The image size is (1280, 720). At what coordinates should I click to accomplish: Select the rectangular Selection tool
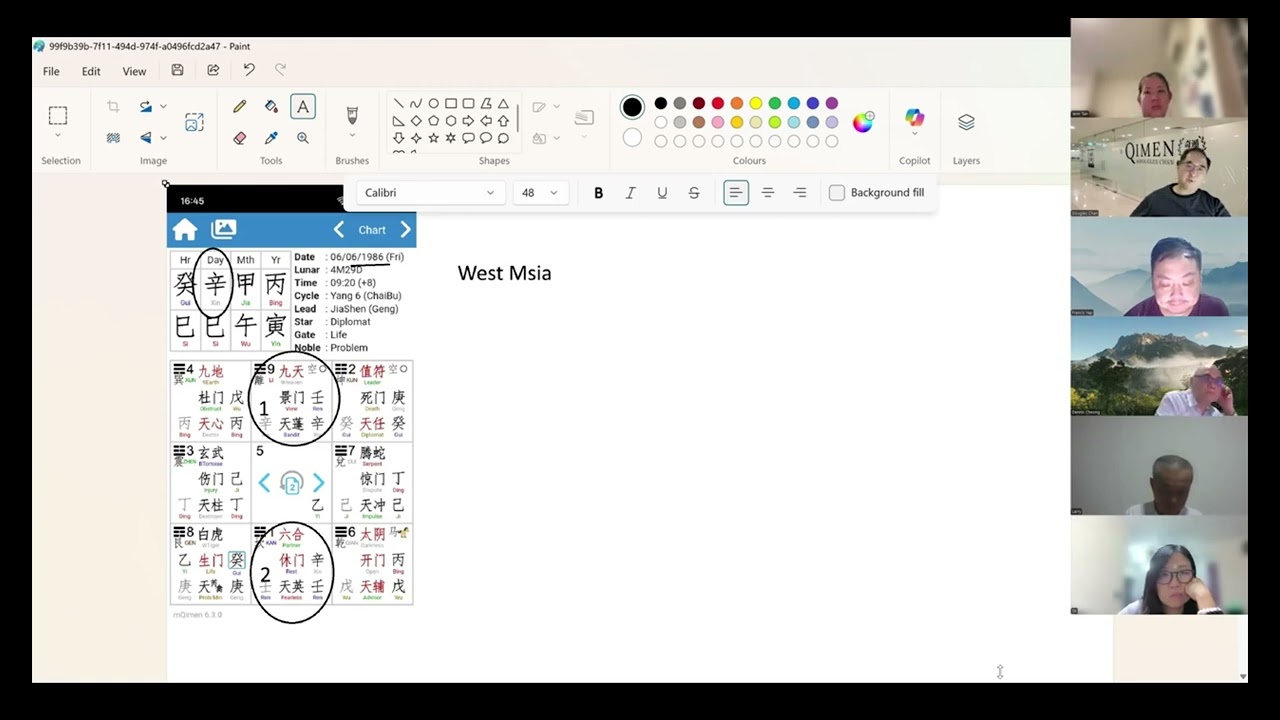click(x=58, y=115)
